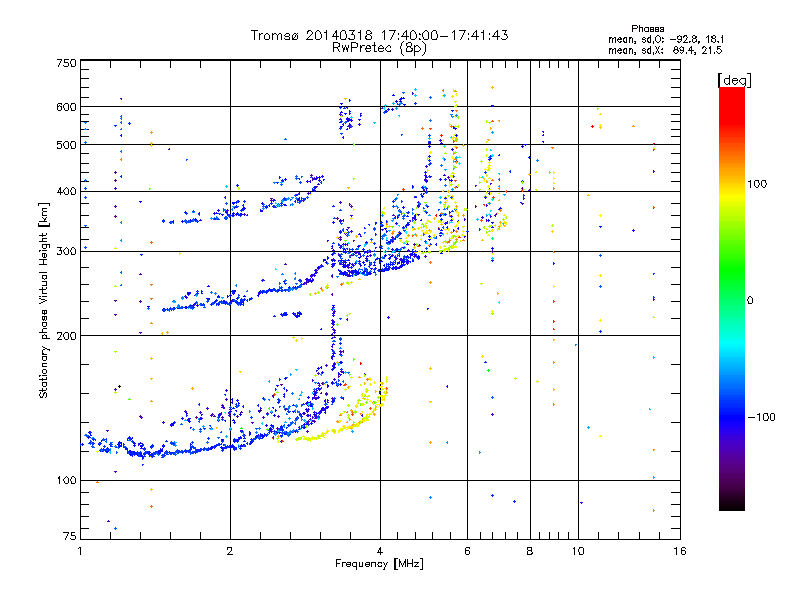Viewport: 800px width, 600px height.
Task: Click the '-100' label on the colorbar
Action: [x=761, y=417]
